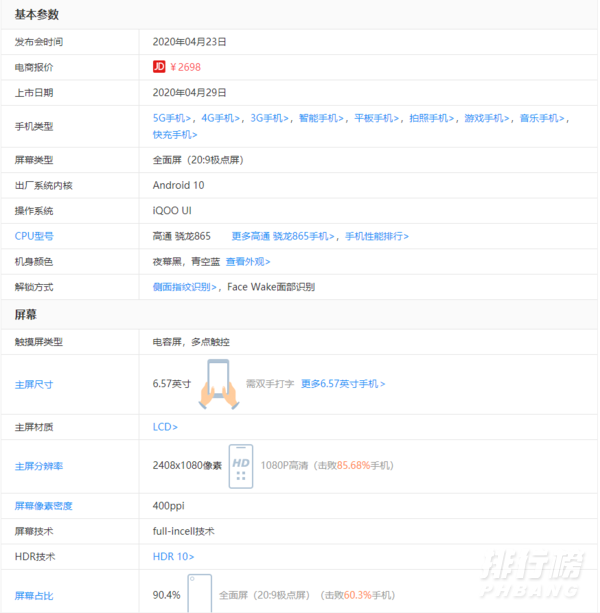The width and height of the screenshot is (600, 613).
Task: Click the 90.4% screen ratio value
Action: pyautogui.click(x=167, y=595)
